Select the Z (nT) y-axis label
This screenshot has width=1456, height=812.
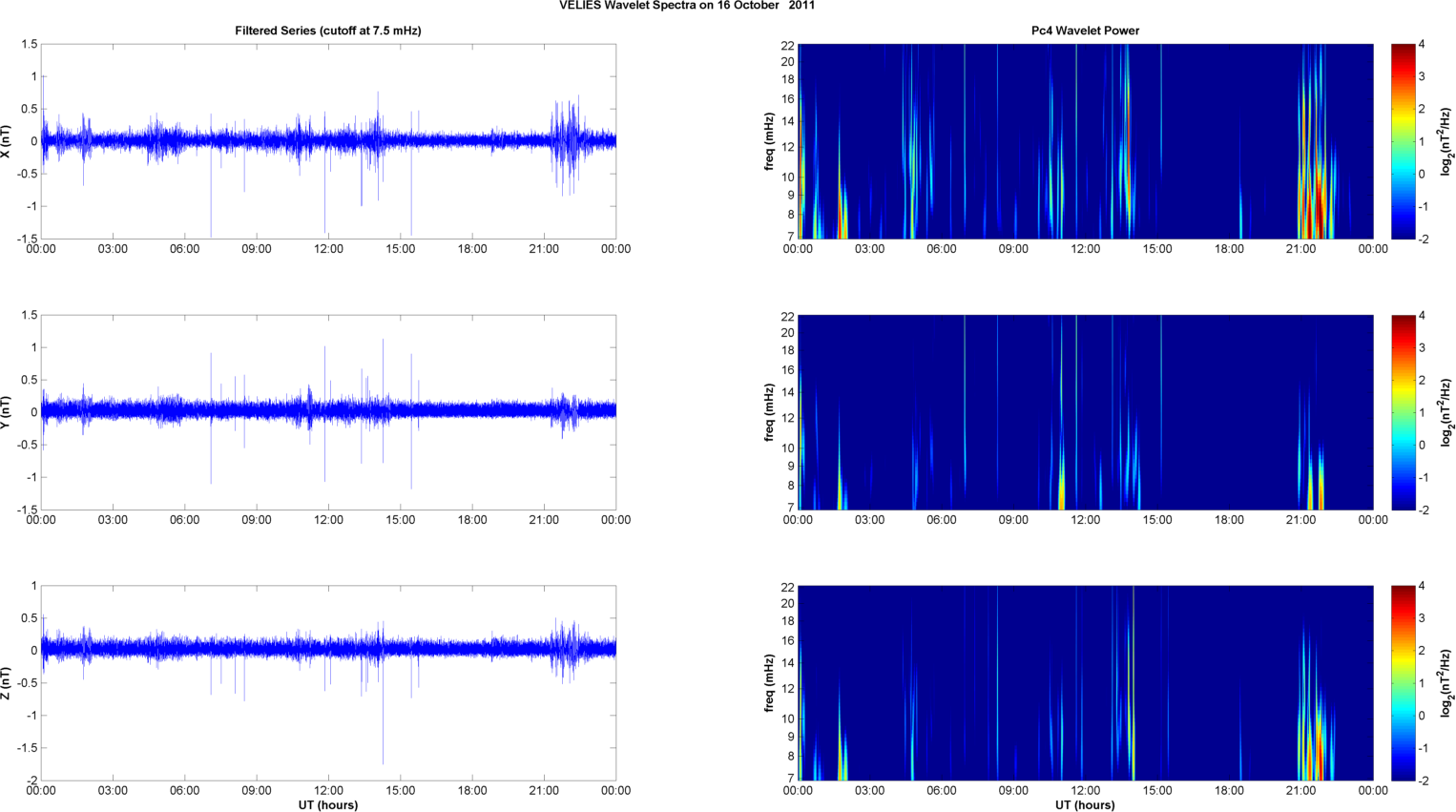pyautogui.click(x=7, y=683)
